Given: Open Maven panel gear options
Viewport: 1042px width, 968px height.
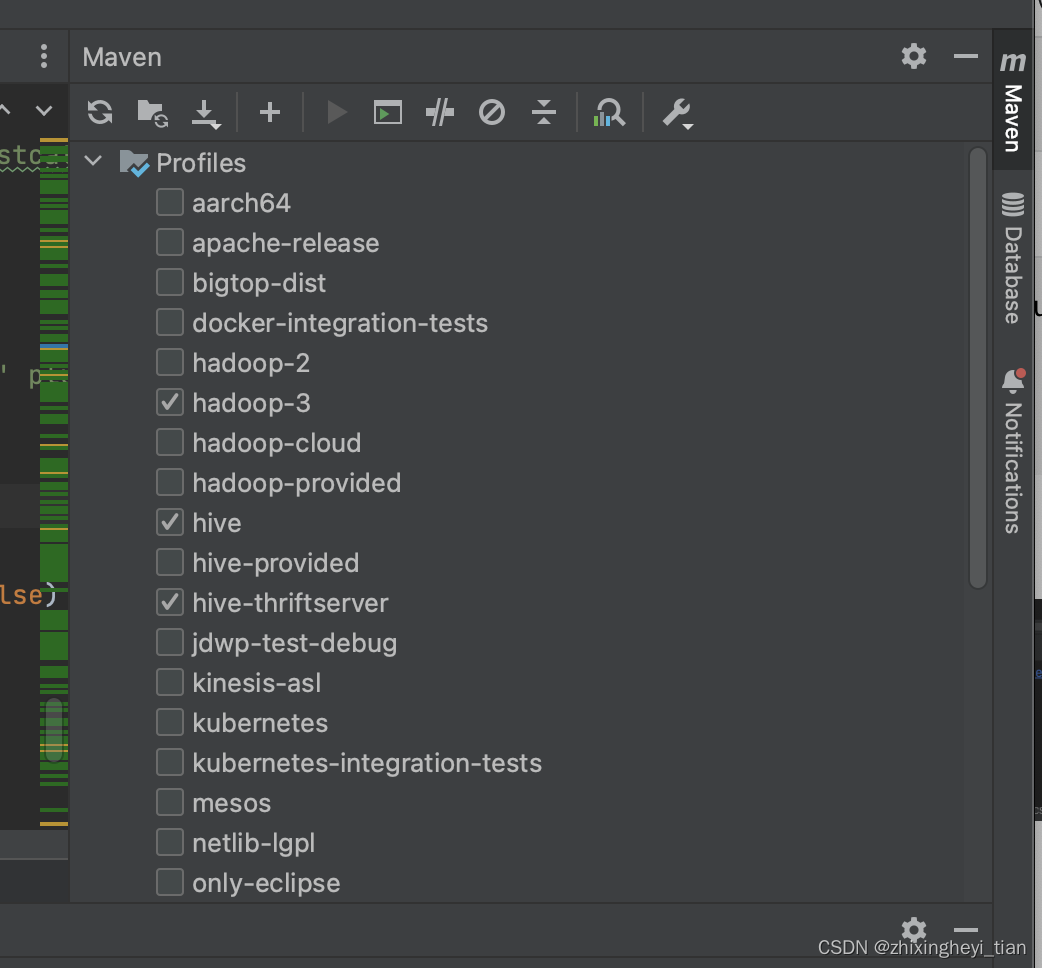Looking at the screenshot, I should point(914,56).
